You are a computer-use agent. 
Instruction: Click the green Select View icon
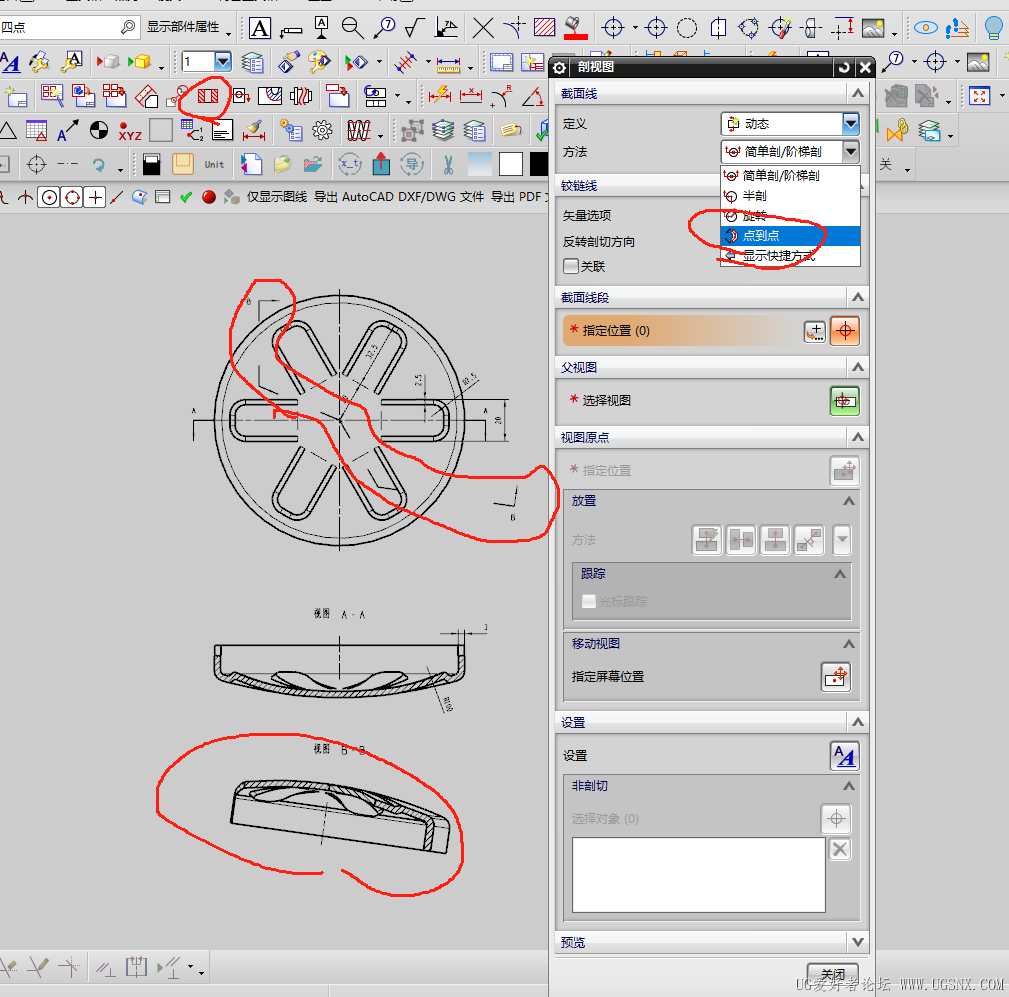click(845, 401)
